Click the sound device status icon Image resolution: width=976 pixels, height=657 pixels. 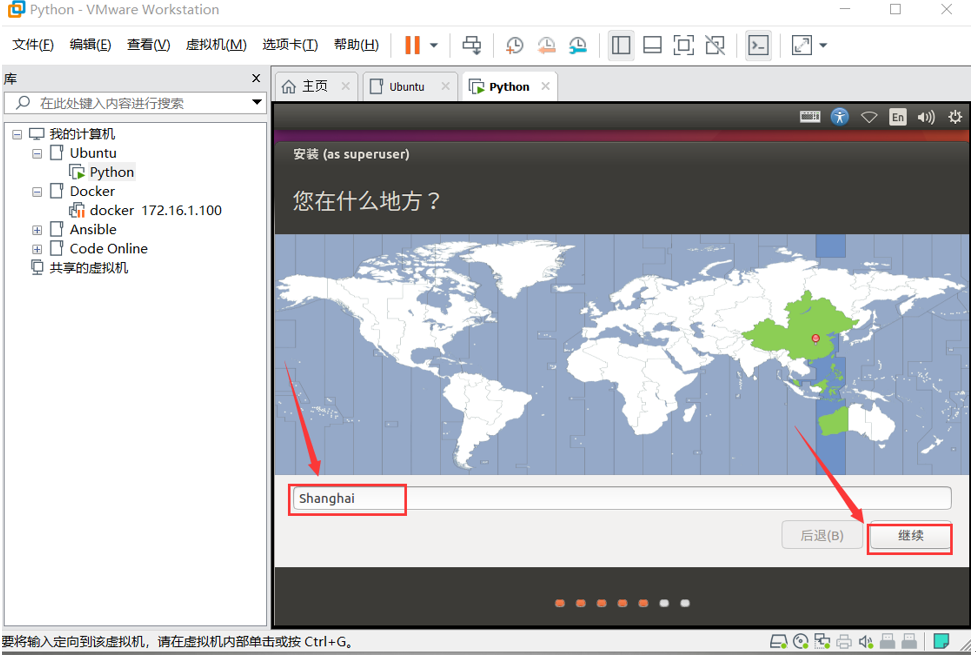(866, 641)
